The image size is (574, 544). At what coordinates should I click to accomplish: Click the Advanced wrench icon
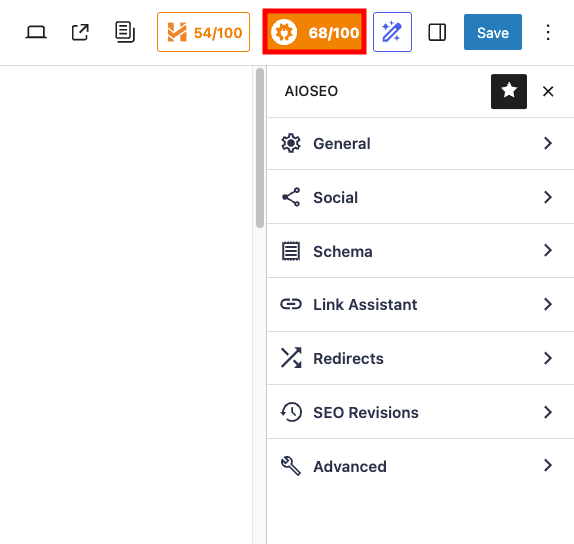click(291, 466)
